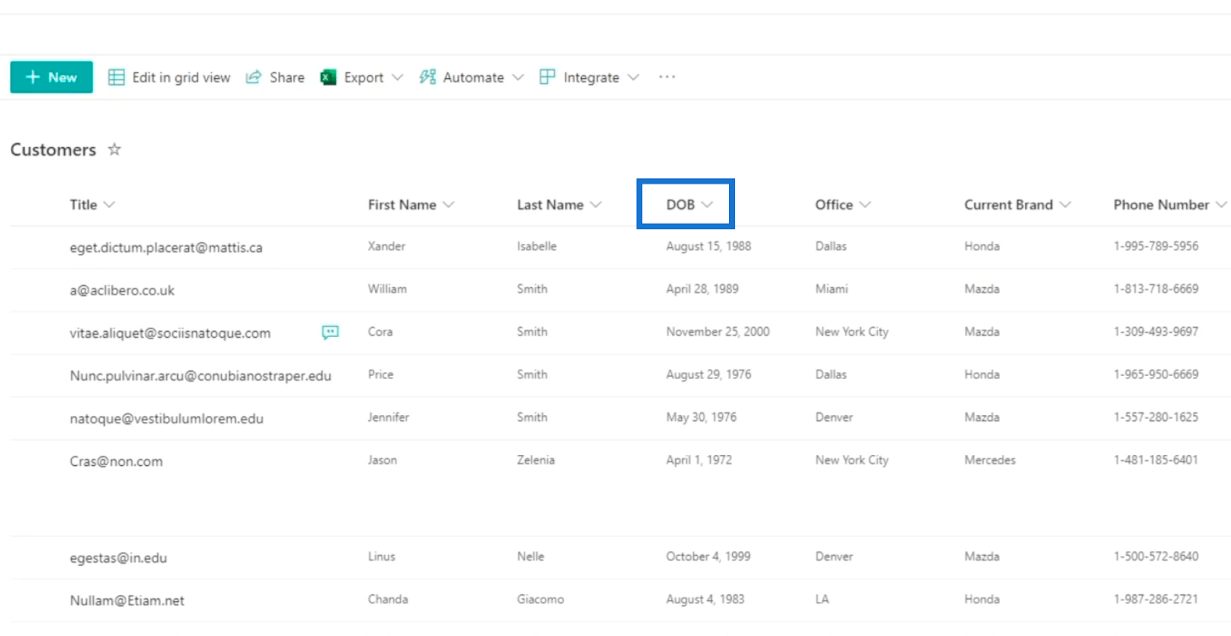The image size is (1231, 636).
Task: Click last name Isabelle
Action: click(x=537, y=246)
